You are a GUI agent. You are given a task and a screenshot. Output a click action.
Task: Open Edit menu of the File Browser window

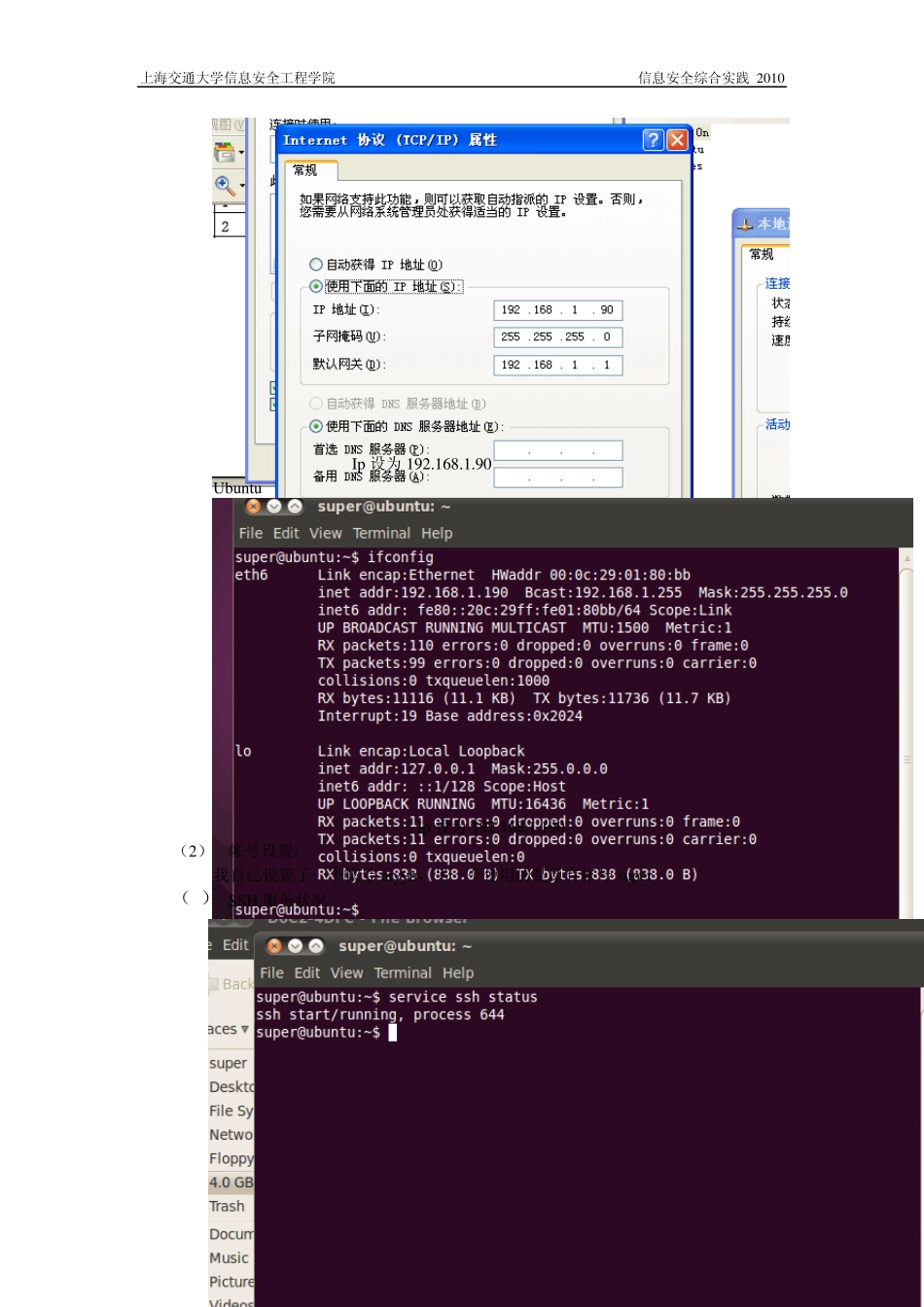click(235, 945)
